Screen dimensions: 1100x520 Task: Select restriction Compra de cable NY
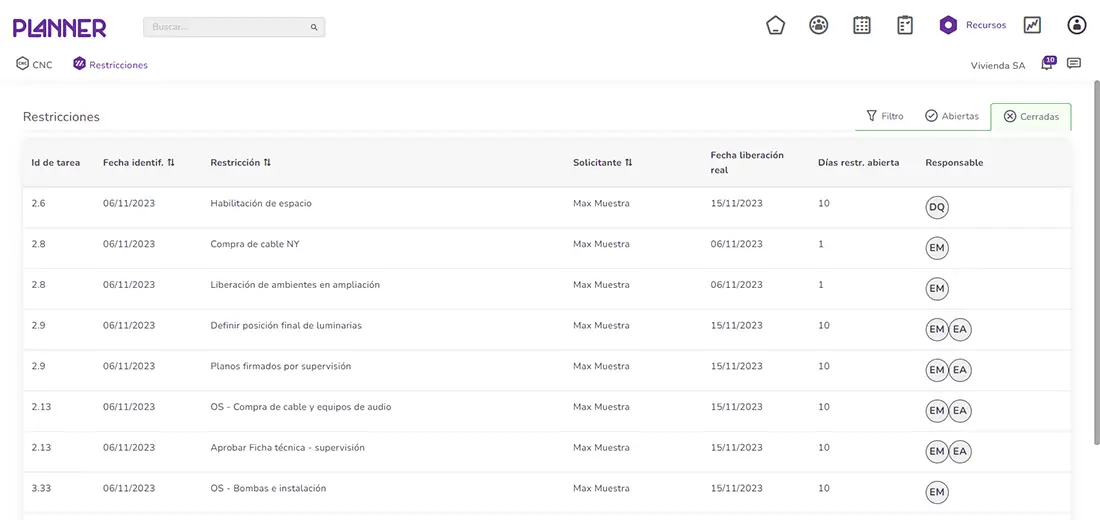(x=255, y=244)
